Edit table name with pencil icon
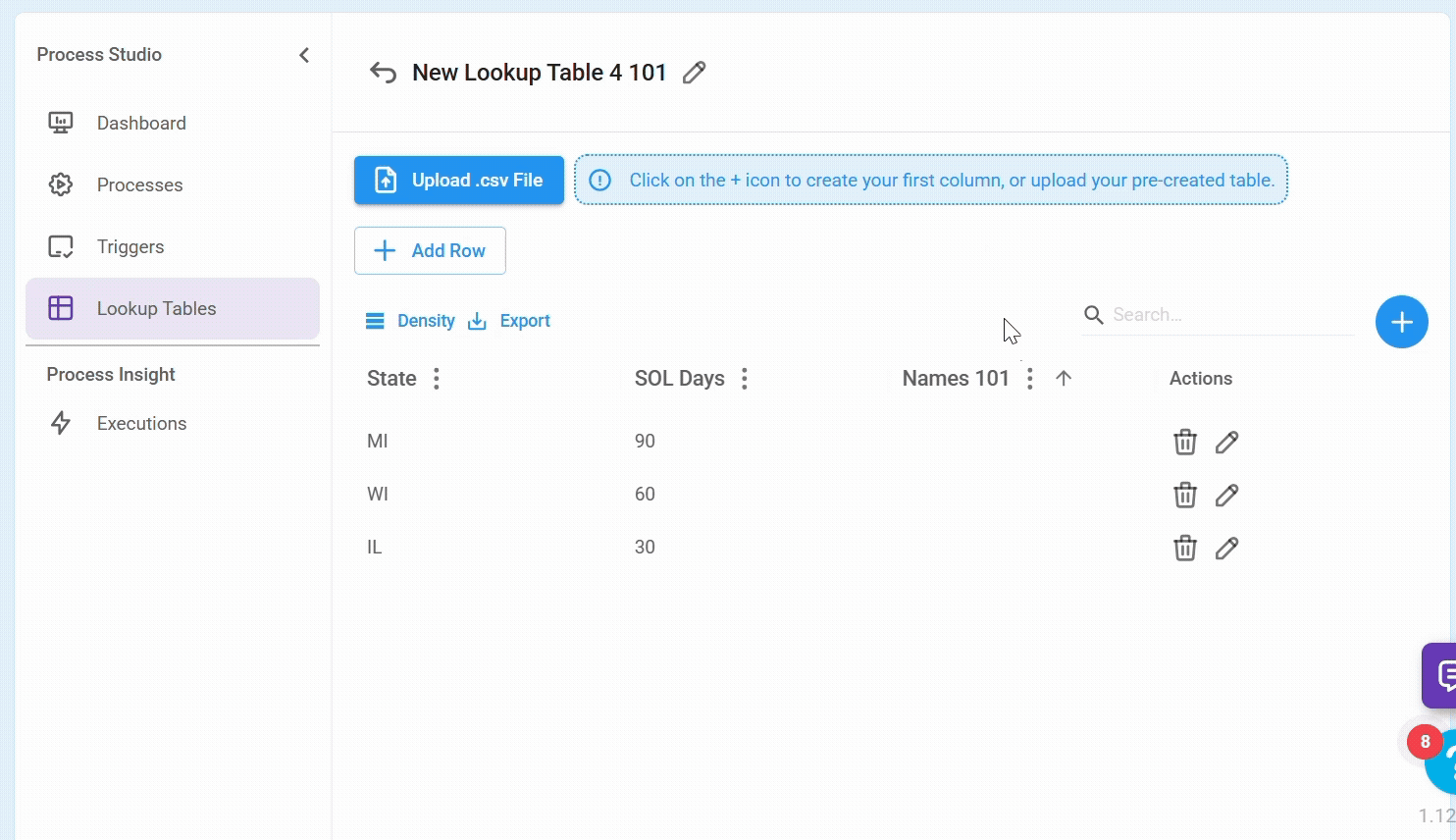1456x840 pixels. pos(694,73)
